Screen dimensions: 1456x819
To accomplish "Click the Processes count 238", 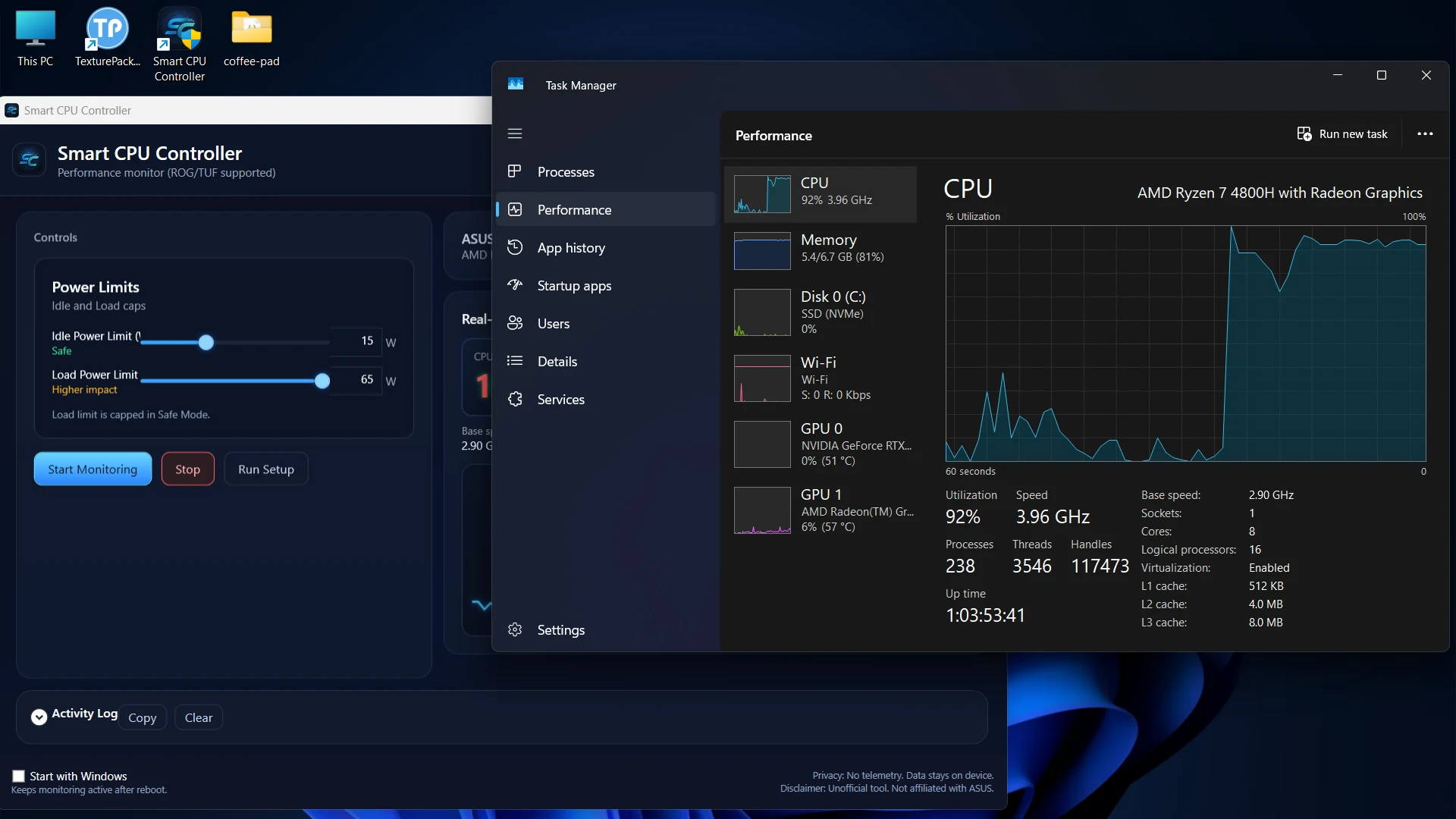I will [960, 566].
